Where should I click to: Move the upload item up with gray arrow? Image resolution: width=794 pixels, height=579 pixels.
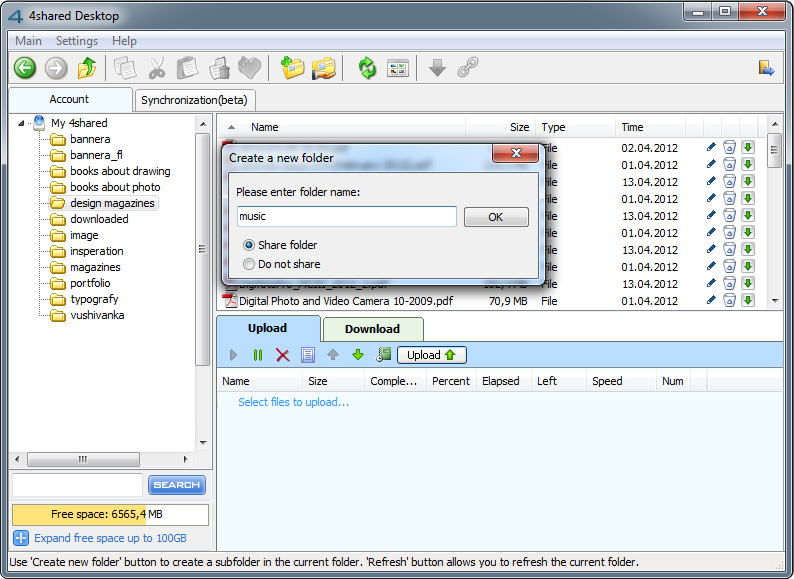coord(333,355)
